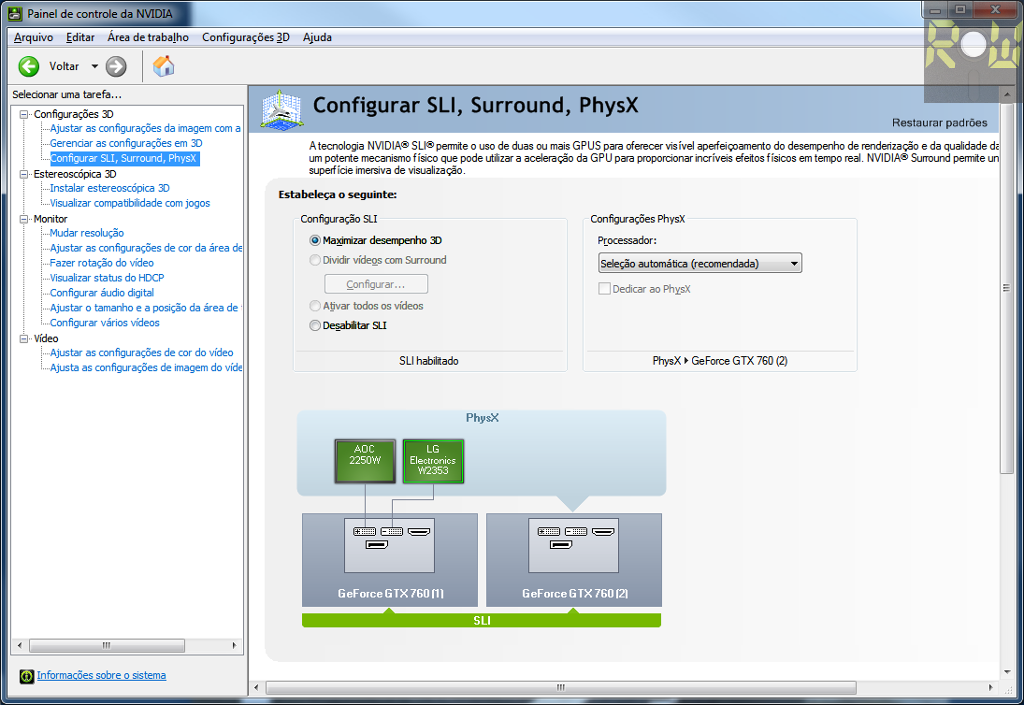Open Ajusta as configurações de imagem do vídeo

pyautogui.click(x=146, y=368)
